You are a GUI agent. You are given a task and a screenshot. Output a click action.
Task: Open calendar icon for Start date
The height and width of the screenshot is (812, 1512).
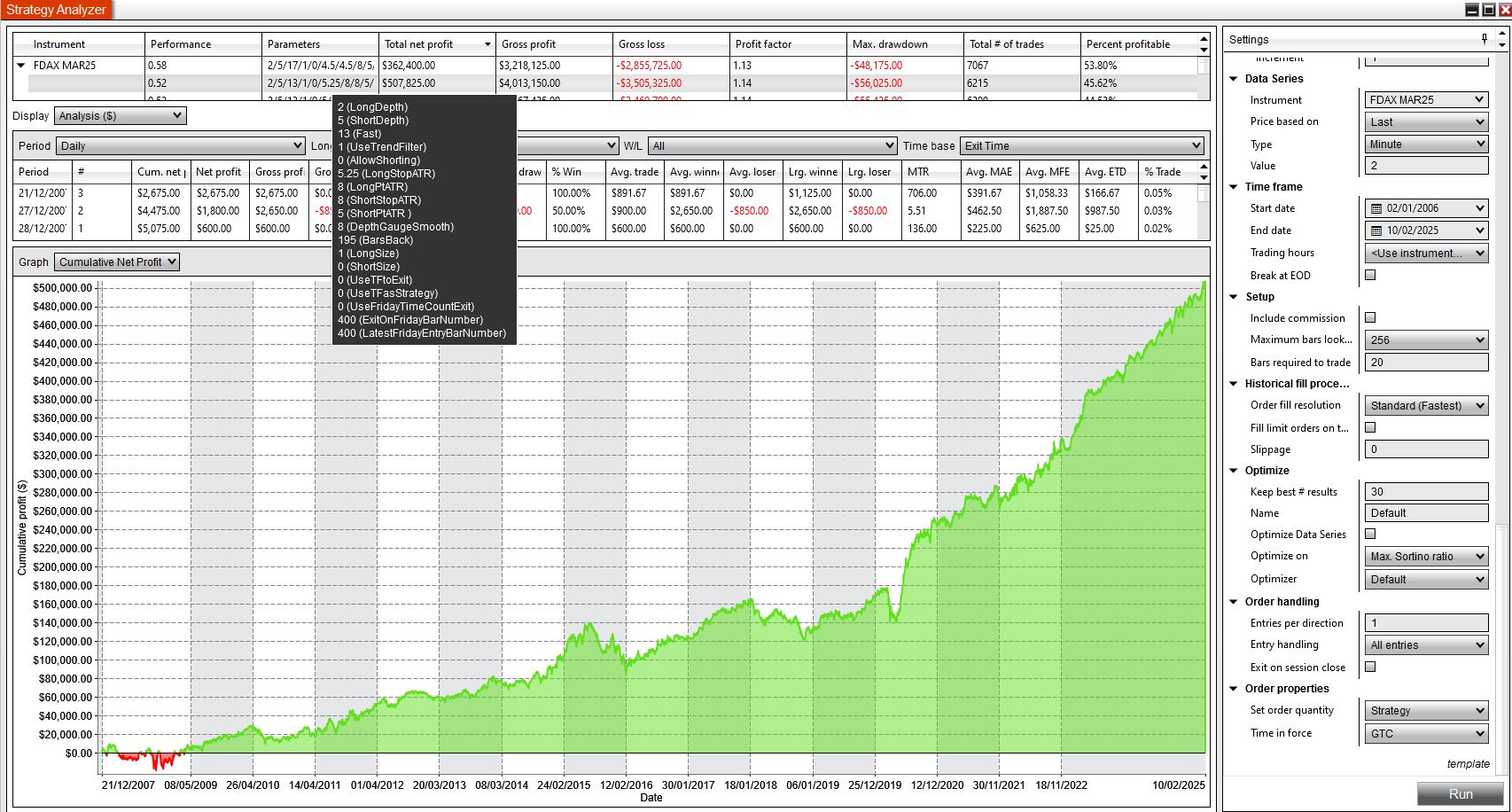[1376, 208]
